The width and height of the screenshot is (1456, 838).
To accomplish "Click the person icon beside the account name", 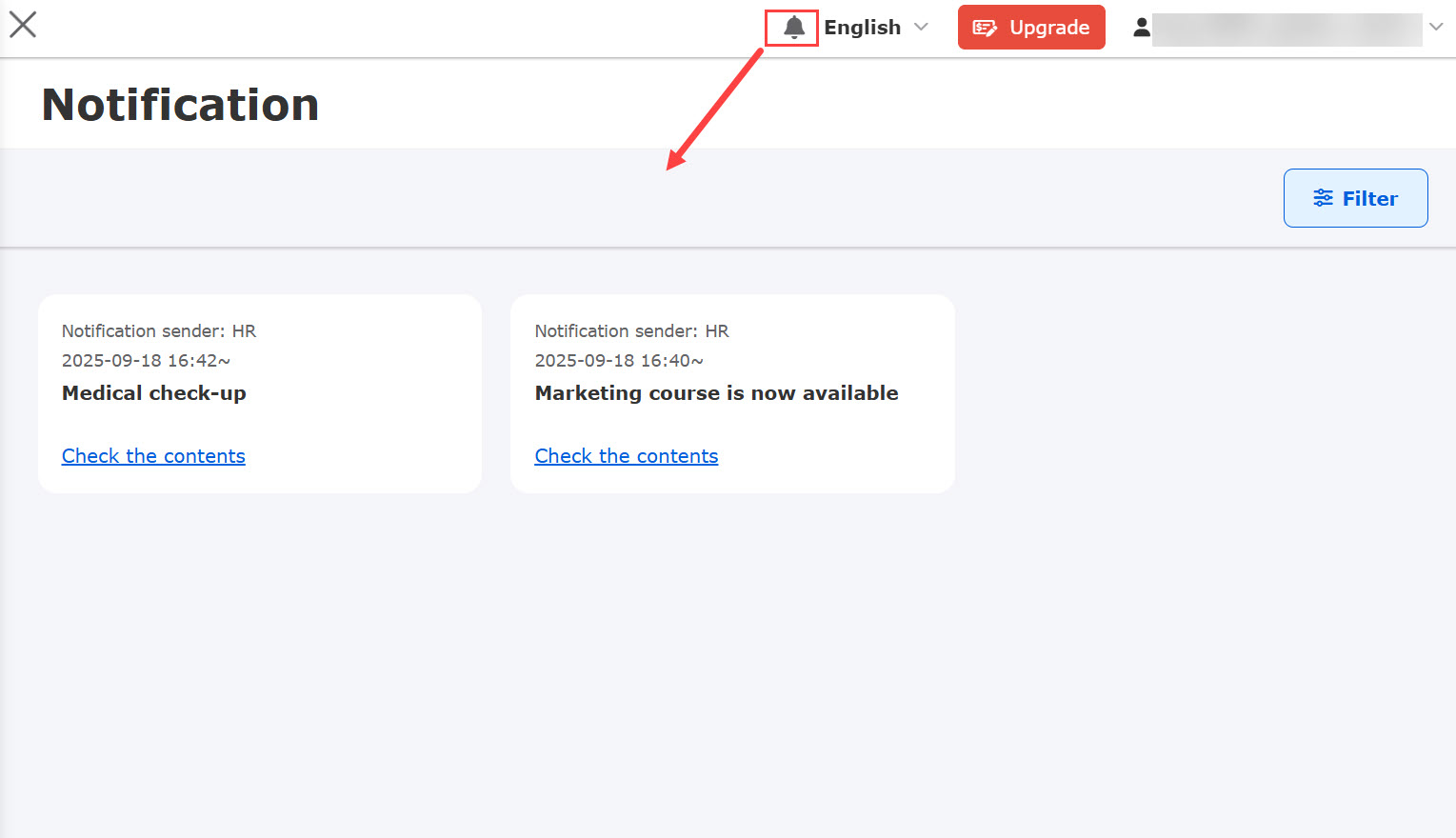I will (1141, 28).
